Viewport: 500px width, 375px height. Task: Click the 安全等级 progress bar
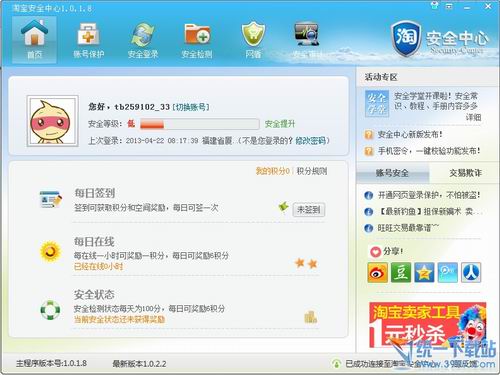click(200, 124)
